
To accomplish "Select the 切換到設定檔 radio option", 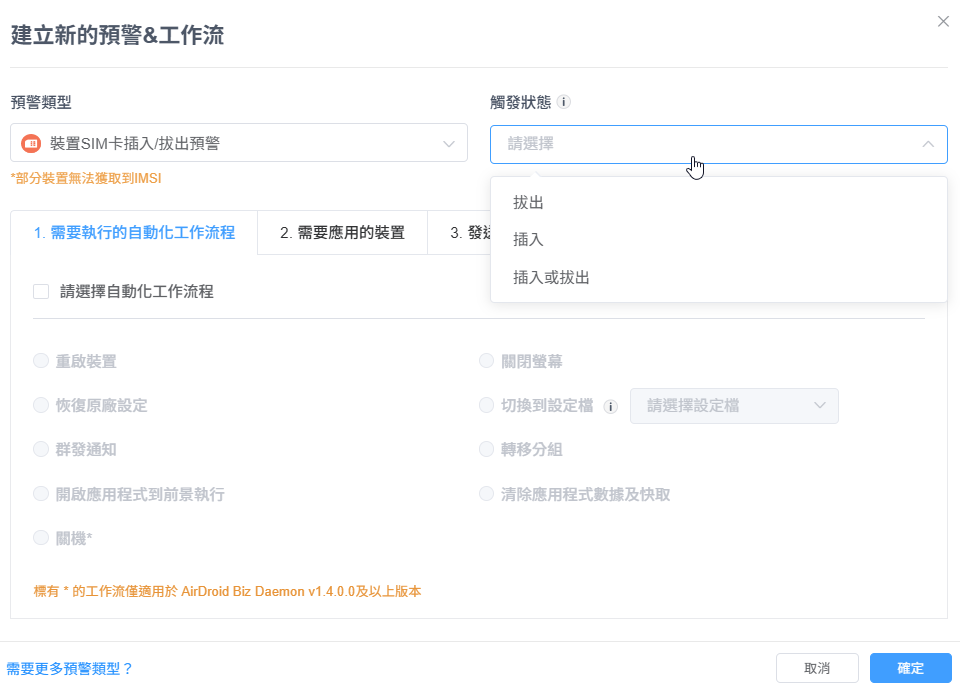I will pyautogui.click(x=486, y=405).
